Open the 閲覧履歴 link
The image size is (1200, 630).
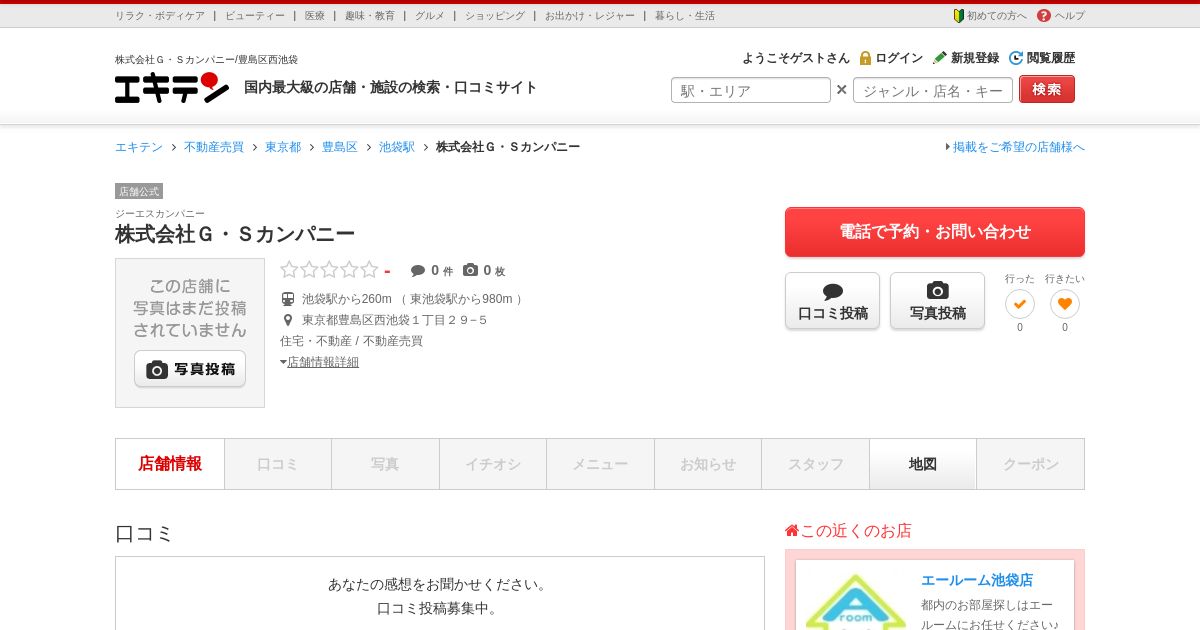coord(1051,58)
